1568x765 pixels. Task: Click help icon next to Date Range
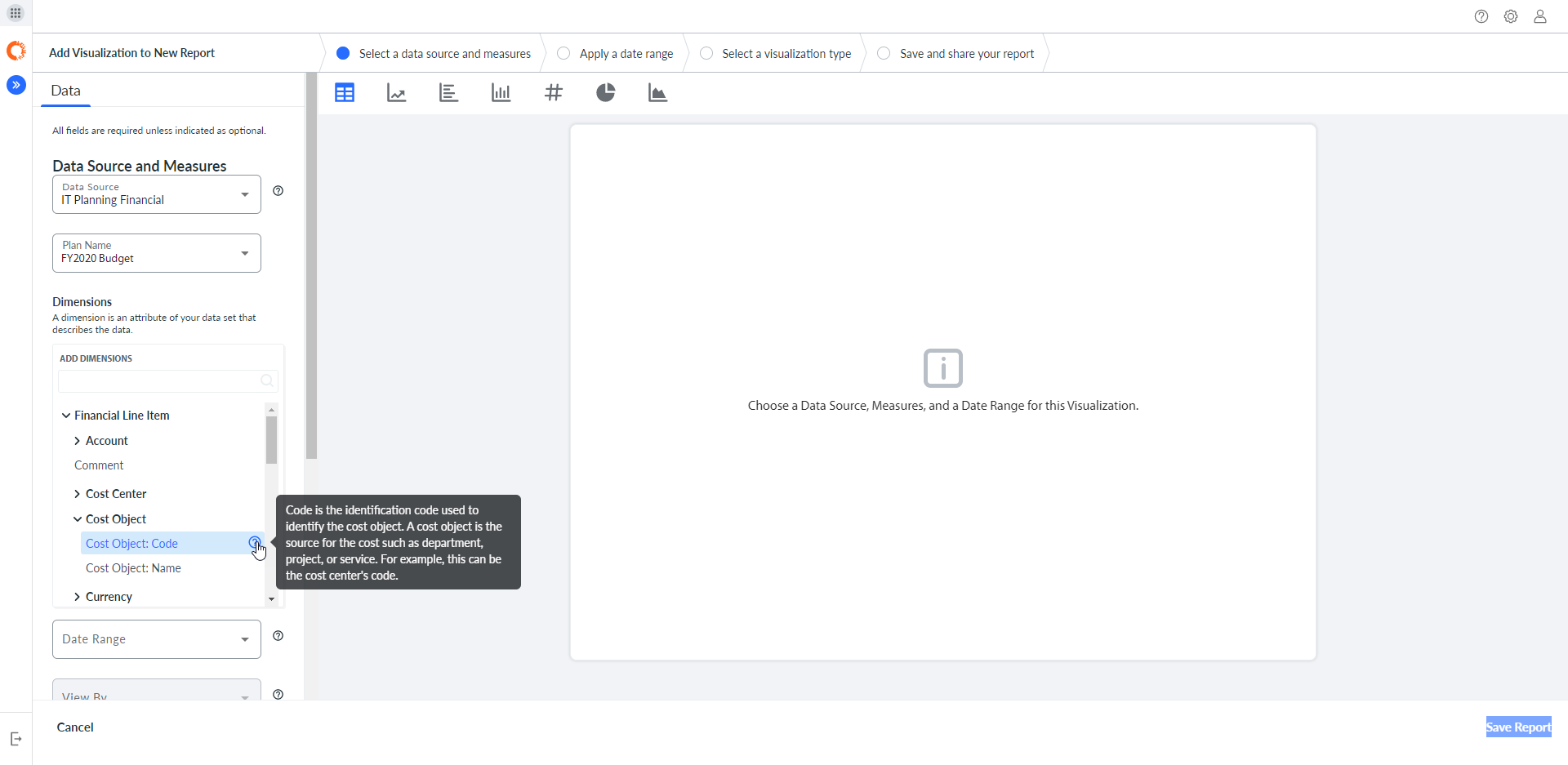[x=278, y=636]
